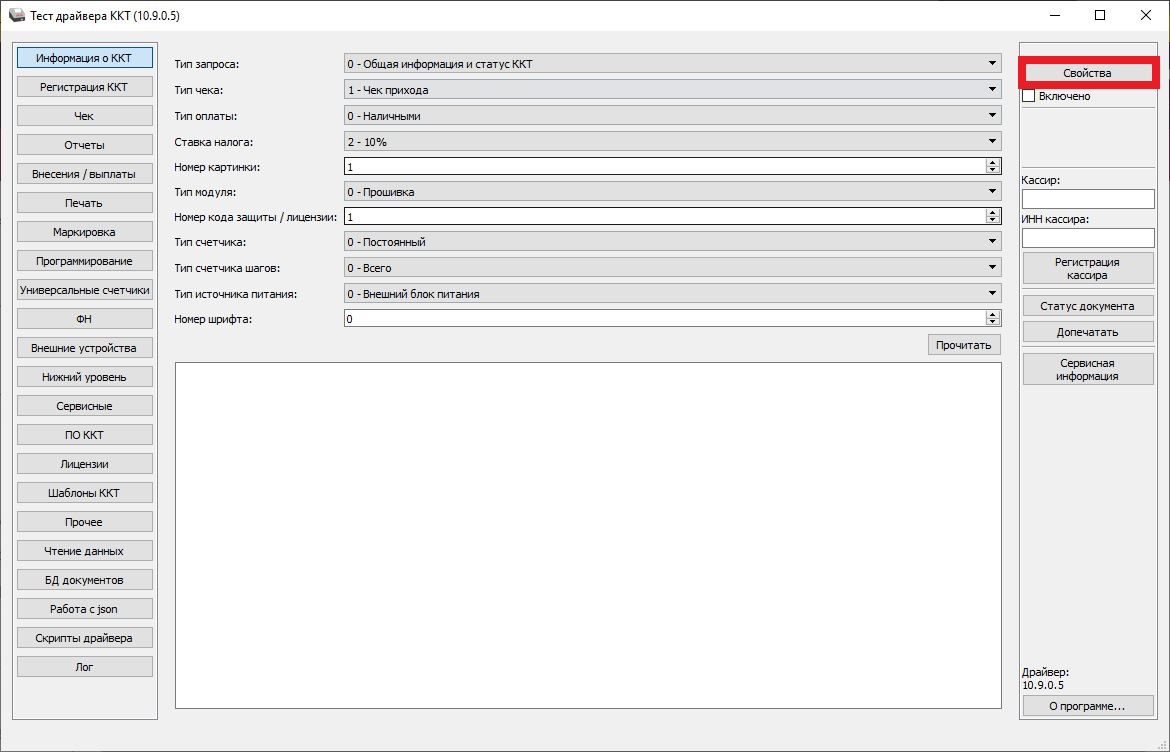
Task: Select the "ФН" tab in sidebar
Action: [84, 319]
